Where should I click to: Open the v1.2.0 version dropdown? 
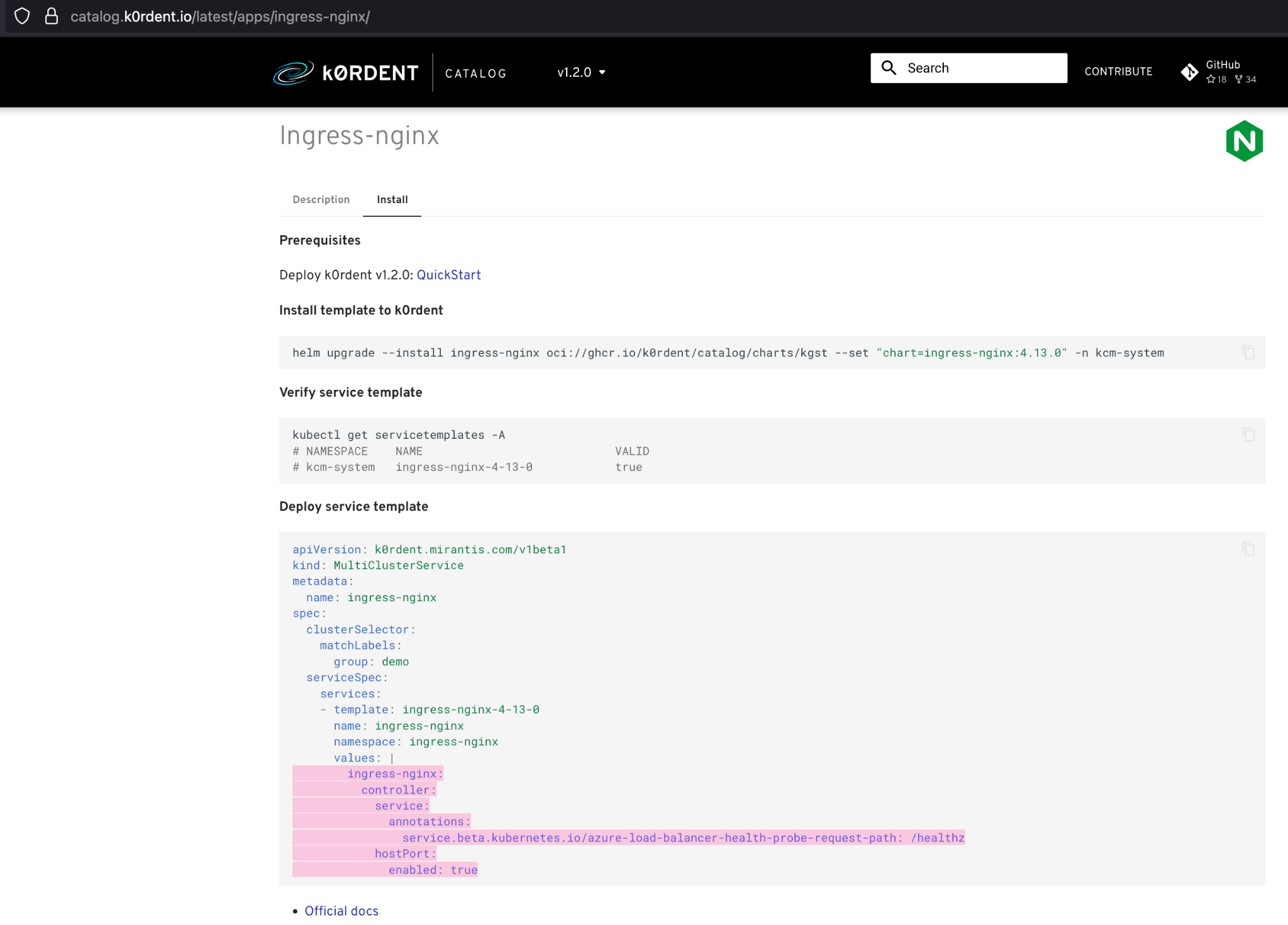(x=574, y=72)
